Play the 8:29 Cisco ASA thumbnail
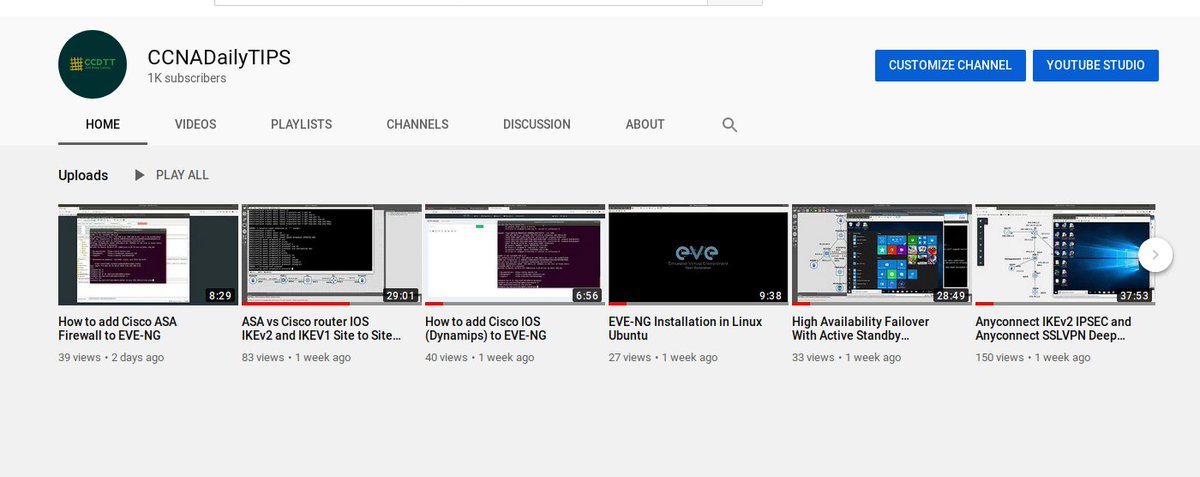Image resolution: width=1200 pixels, height=477 pixels. pyautogui.click(x=148, y=254)
